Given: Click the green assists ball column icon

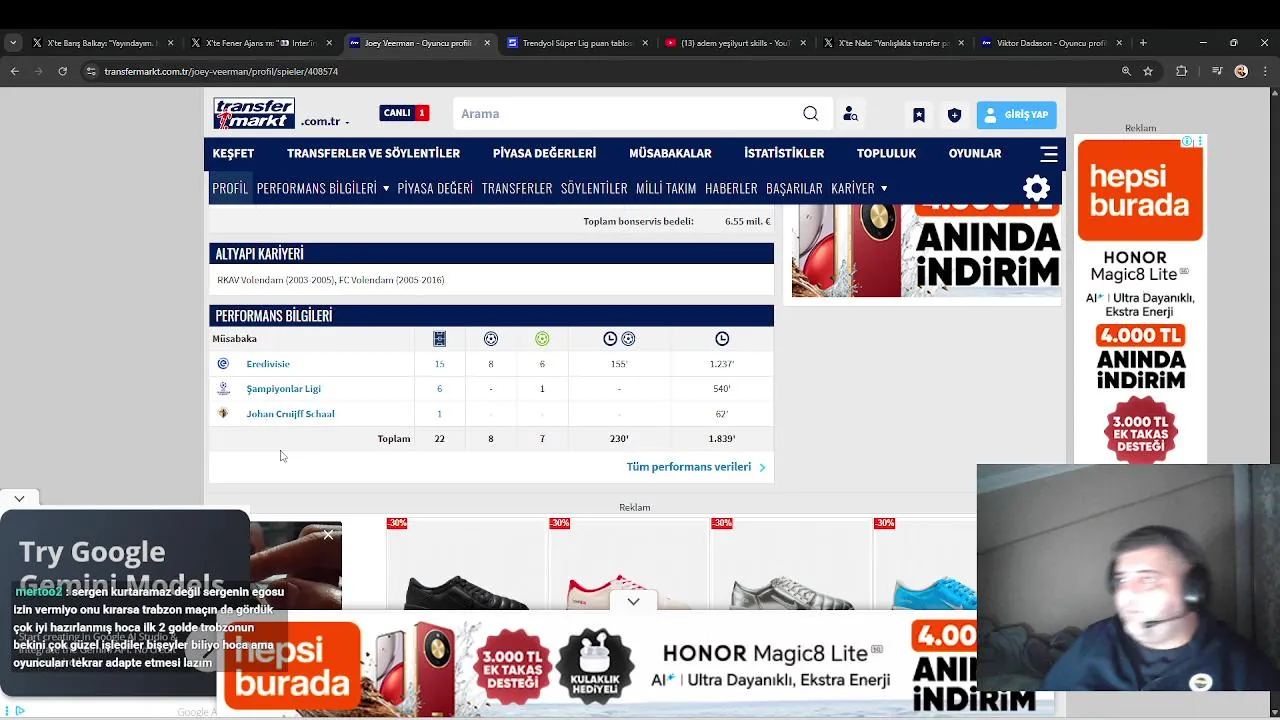Looking at the screenshot, I should (x=542, y=339).
